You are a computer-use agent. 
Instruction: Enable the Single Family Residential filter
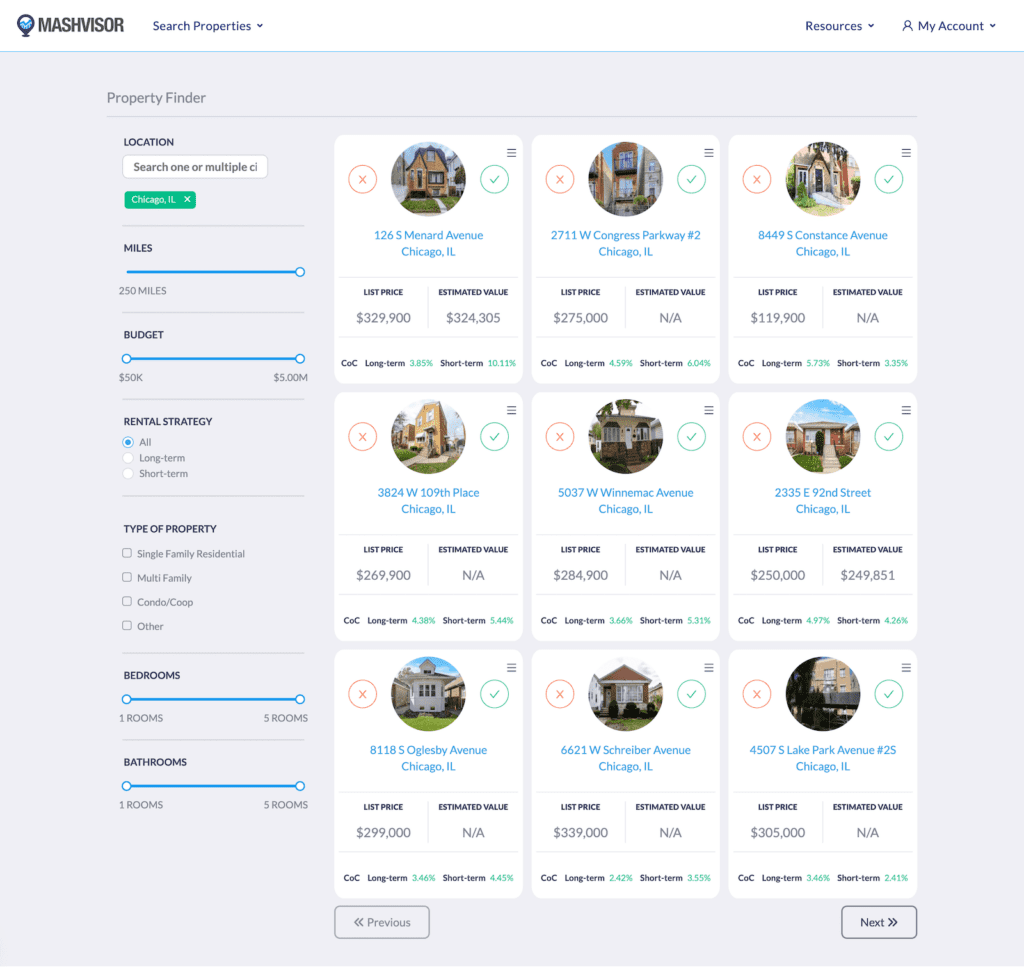pos(127,553)
